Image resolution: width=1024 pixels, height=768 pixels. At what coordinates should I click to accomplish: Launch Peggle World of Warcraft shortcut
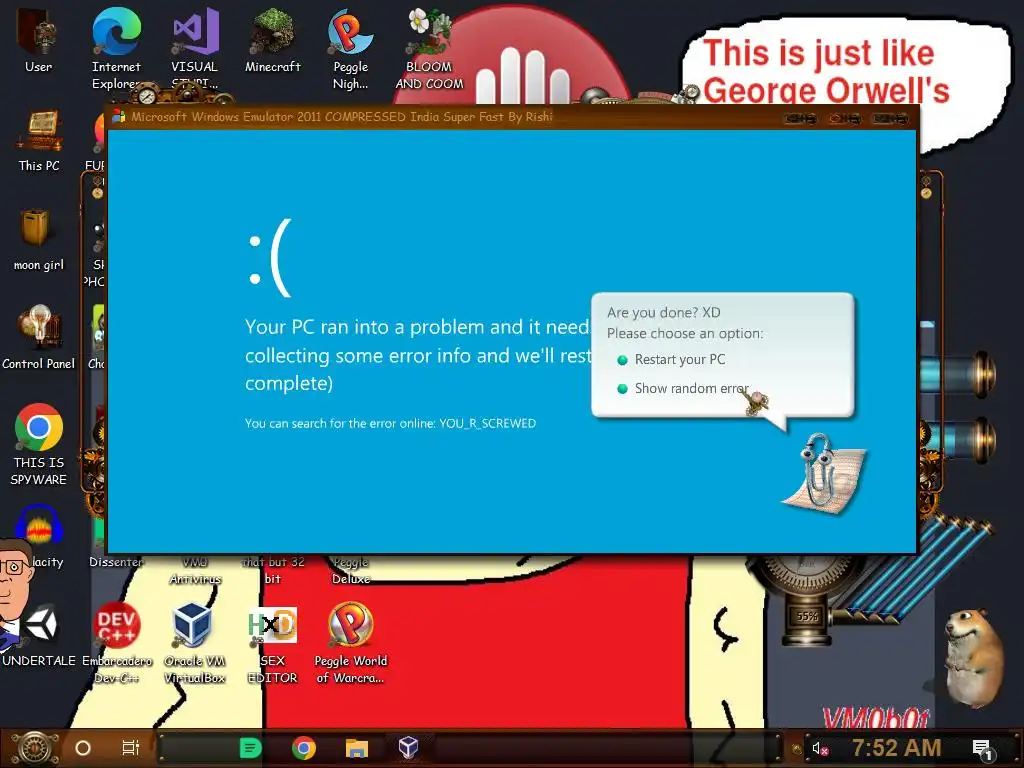351,643
